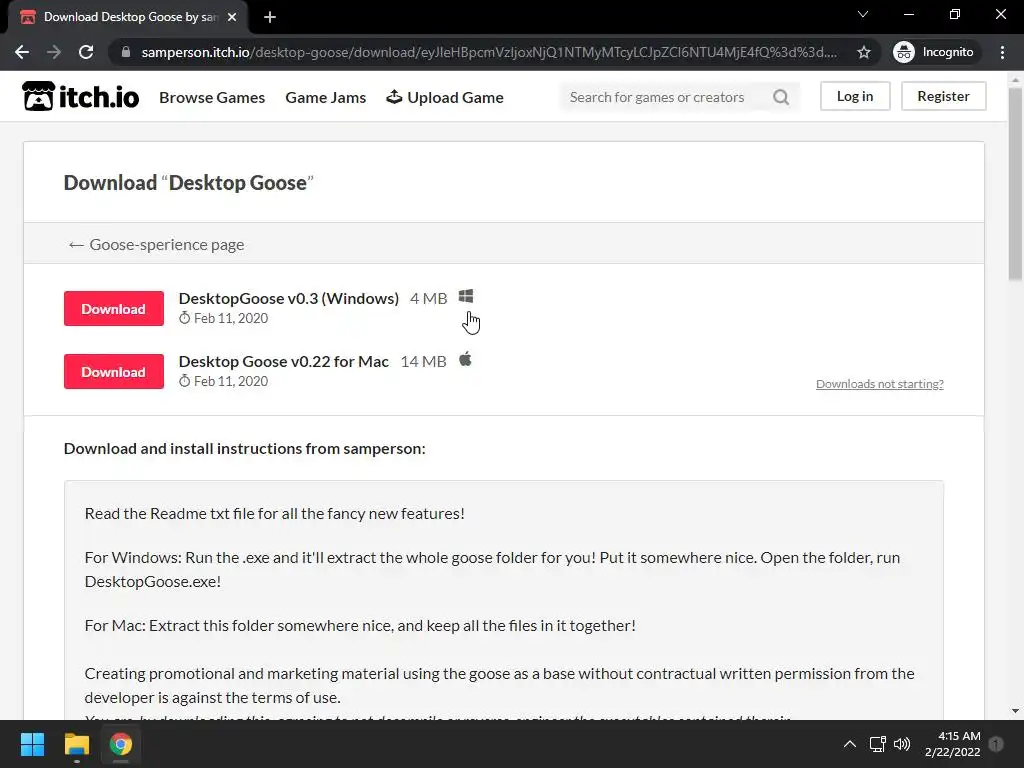The width and height of the screenshot is (1024, 768).
Task: Click the itch.io logo
Action: [x=80, y=97]
